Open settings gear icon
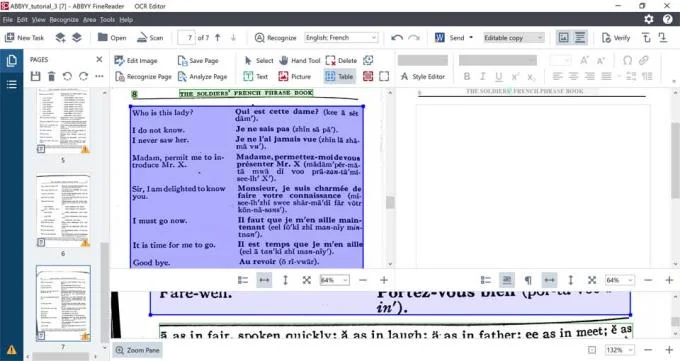 (x=649, y=19)
